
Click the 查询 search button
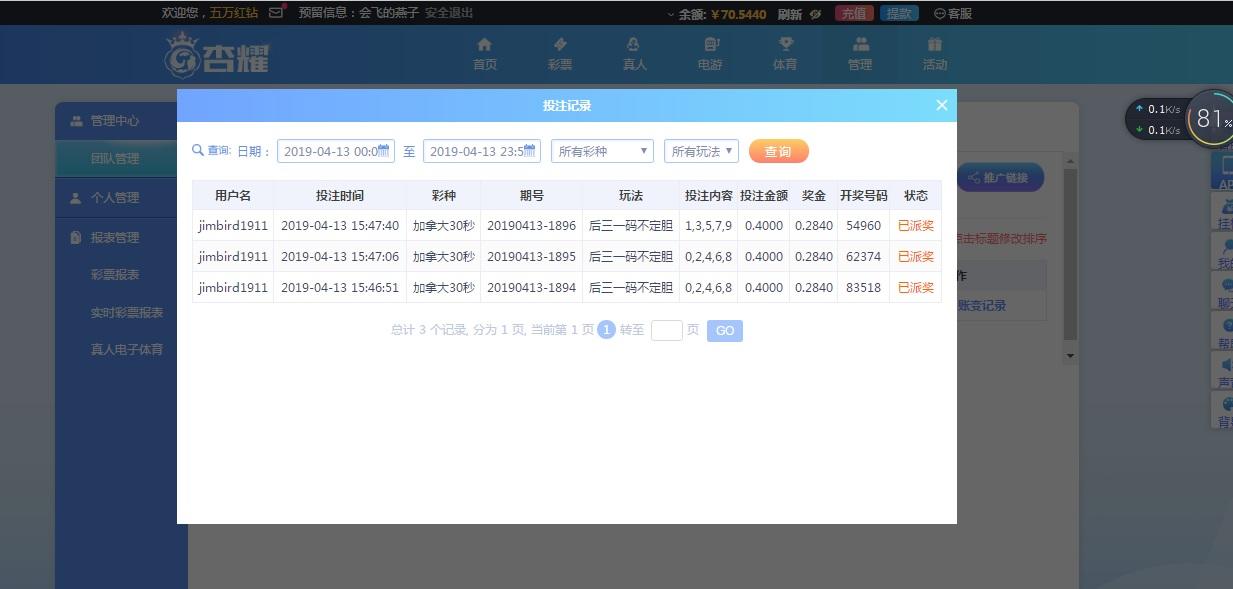coord(778,150)
